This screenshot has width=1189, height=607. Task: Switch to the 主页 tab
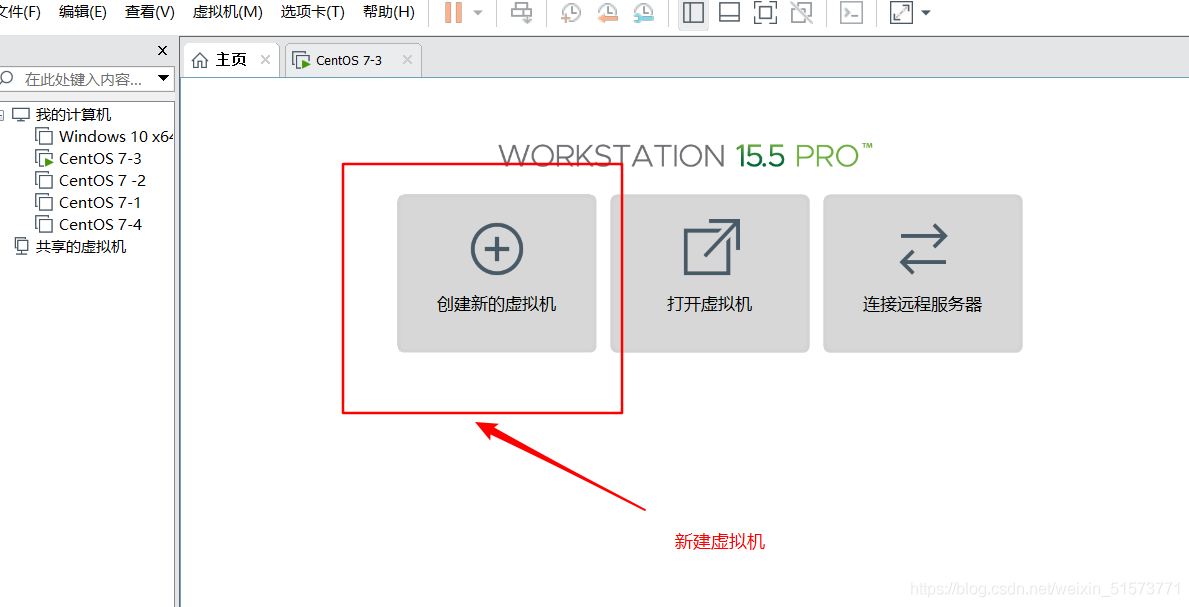(231, 60)
